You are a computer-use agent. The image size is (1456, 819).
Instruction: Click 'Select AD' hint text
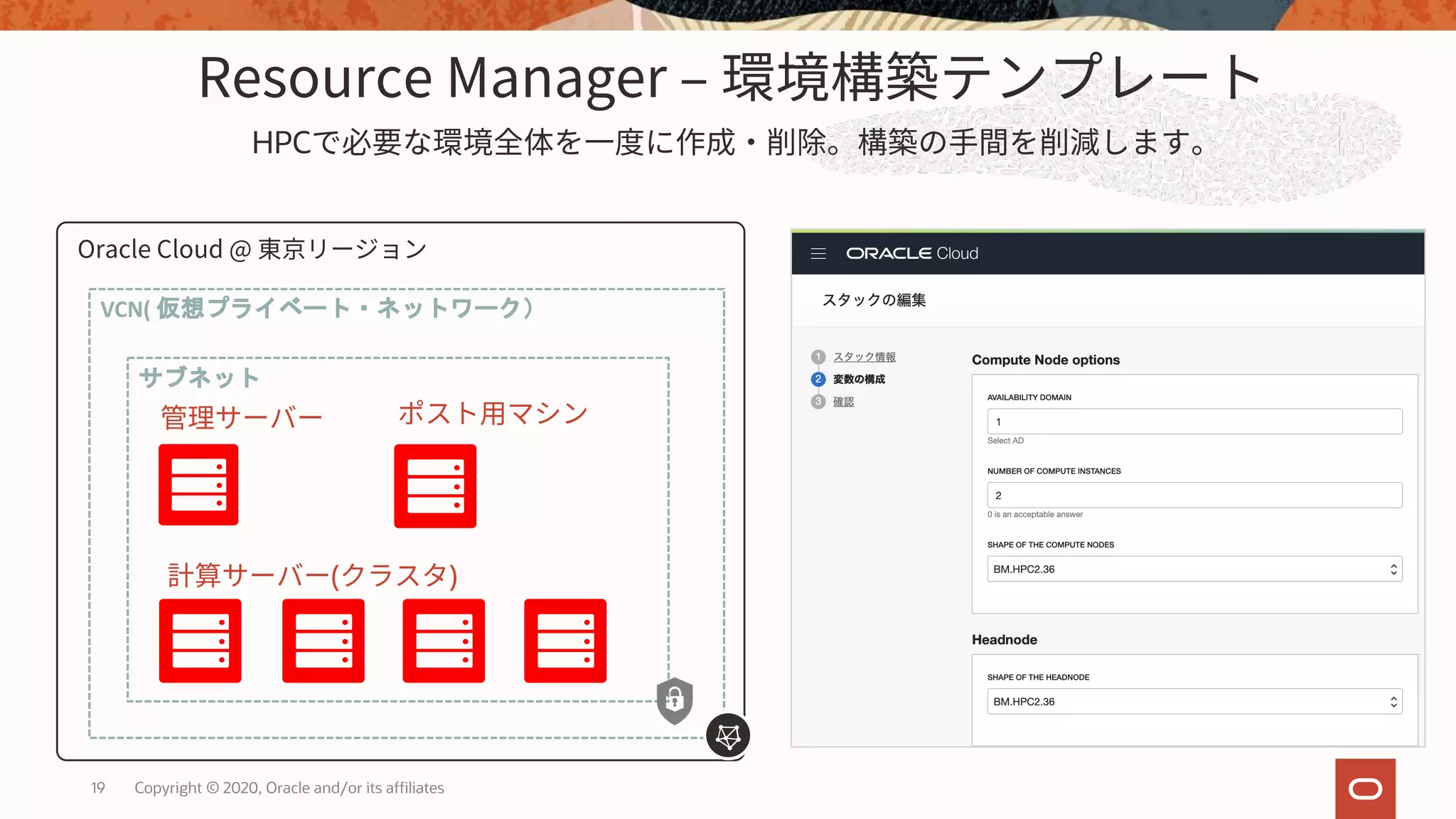click(x=1005, y=441)
